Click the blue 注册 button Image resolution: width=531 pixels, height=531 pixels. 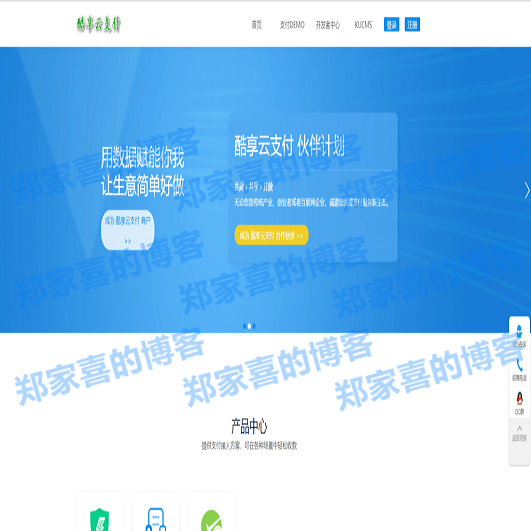tap(412, 24)
